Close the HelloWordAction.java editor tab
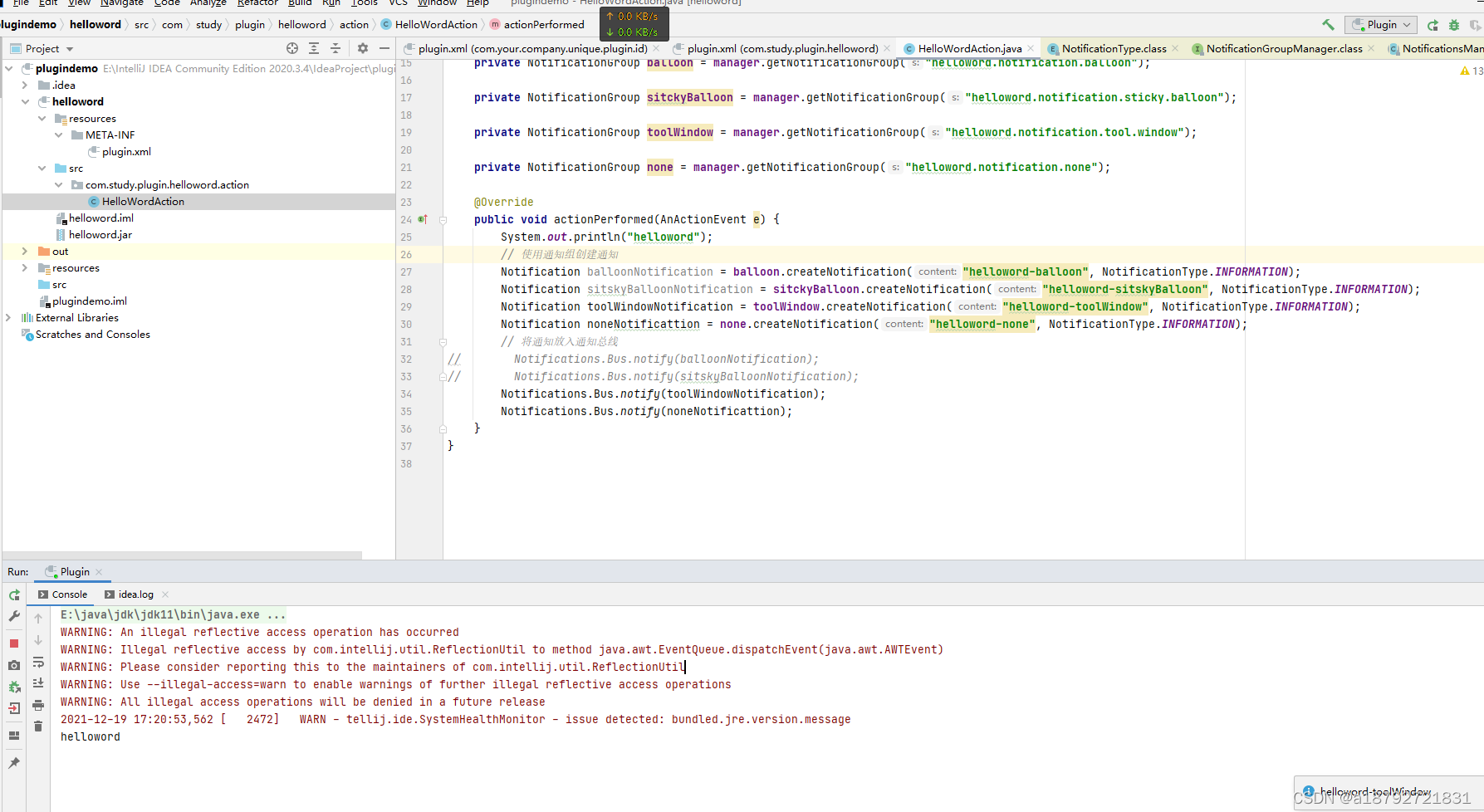Screen dimensions: 1484x812 click(1031, 48)
